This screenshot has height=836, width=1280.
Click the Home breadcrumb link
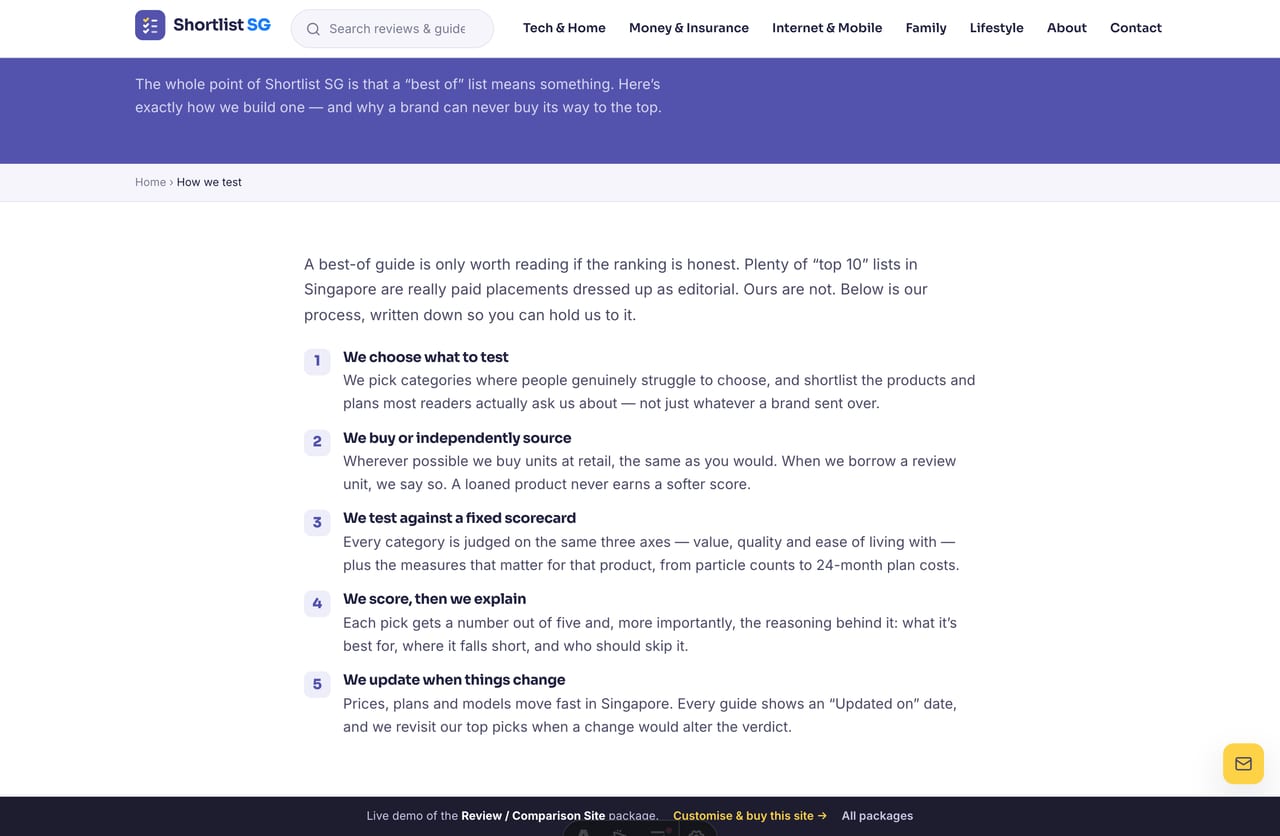point(151,182)
